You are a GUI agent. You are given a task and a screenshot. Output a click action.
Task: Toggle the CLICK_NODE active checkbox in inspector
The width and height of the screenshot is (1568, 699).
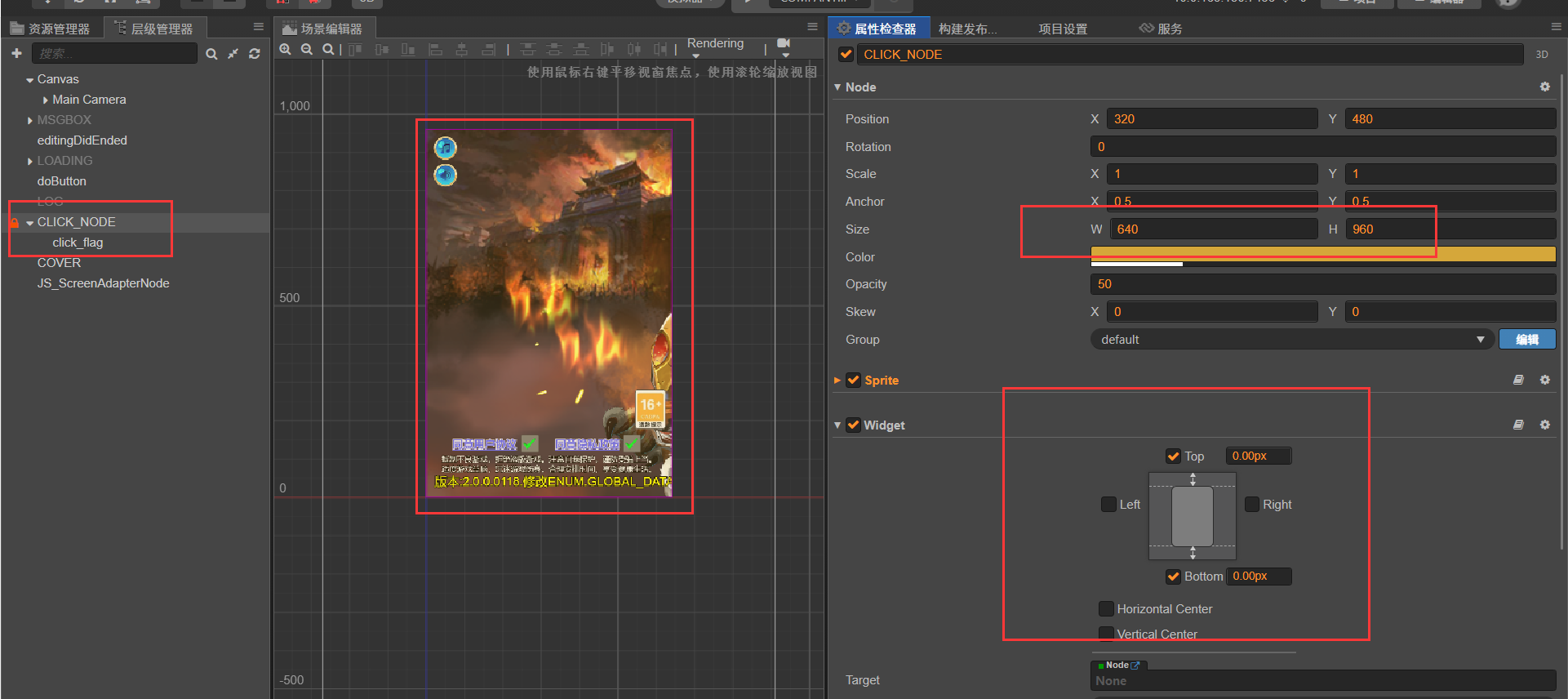846,55
